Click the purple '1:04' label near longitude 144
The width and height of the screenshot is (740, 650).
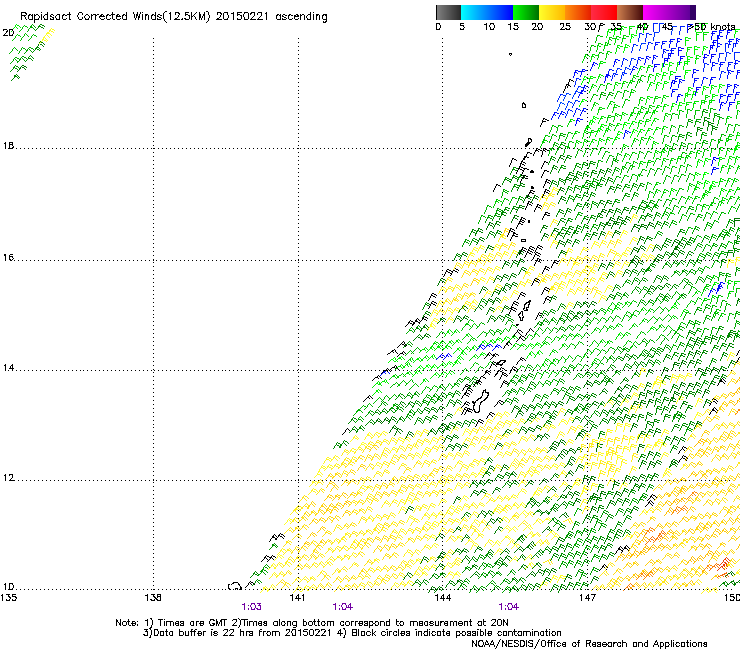(508, 607)
